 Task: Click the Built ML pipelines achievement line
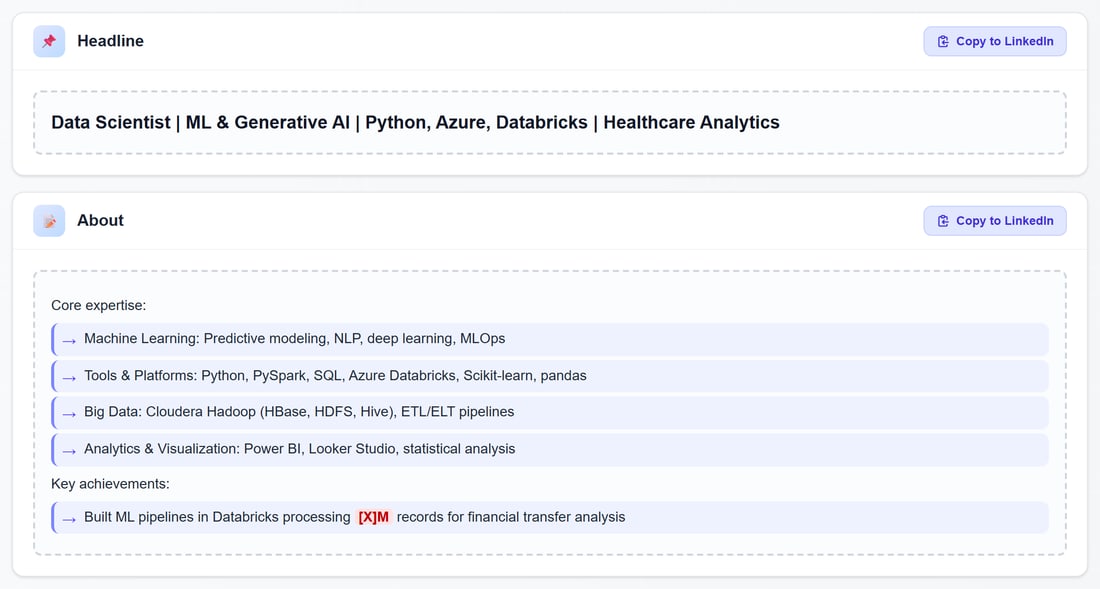550,517
